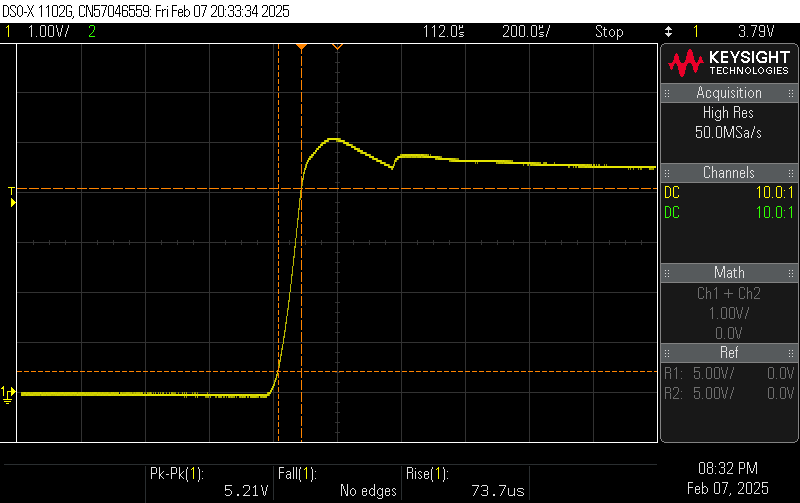Click the trigger slope arrow icon
The image size is (800, 503).
click(x=668, y=32)
